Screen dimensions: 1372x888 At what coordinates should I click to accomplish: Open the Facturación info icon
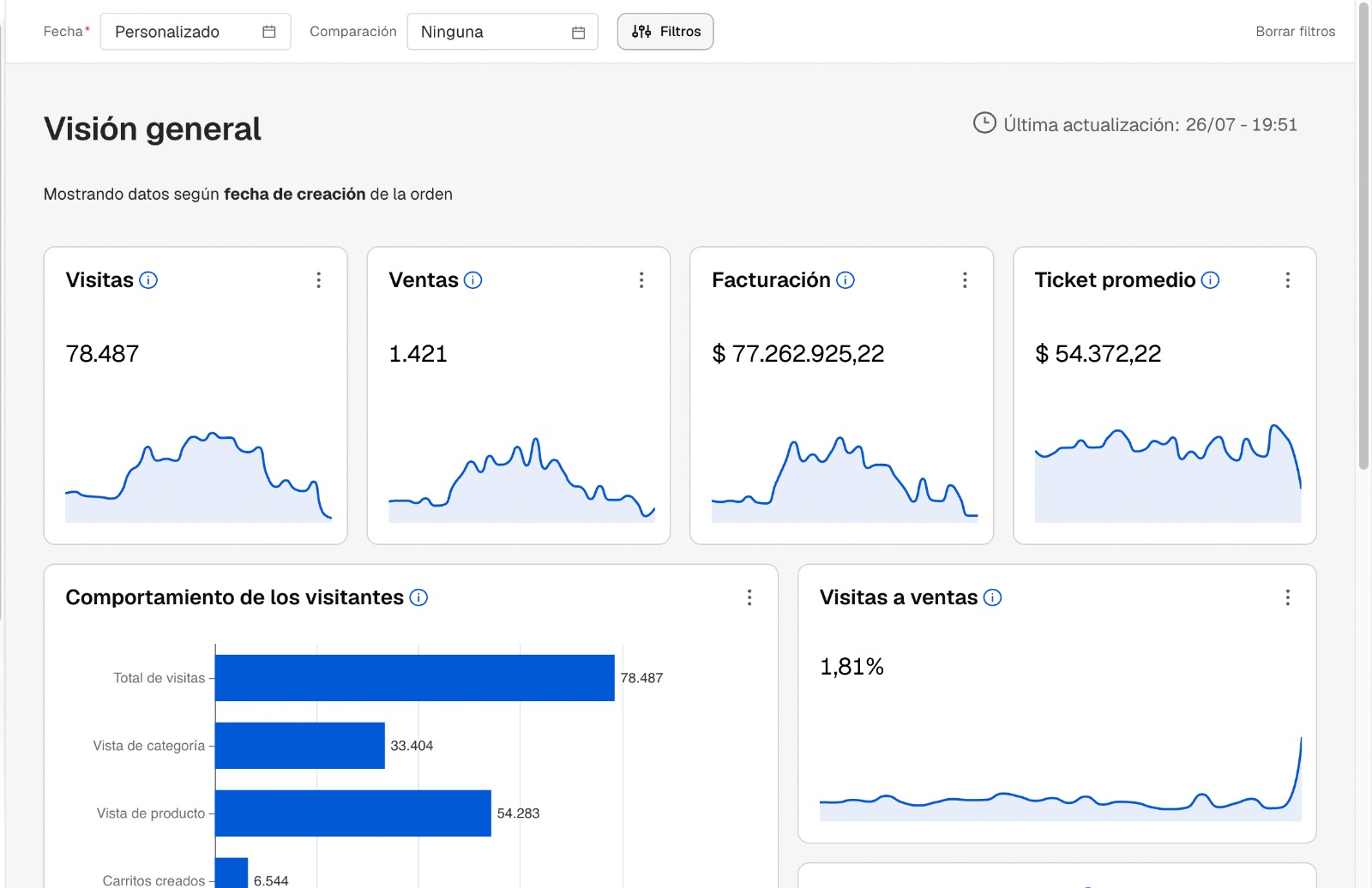pos(845,280)
